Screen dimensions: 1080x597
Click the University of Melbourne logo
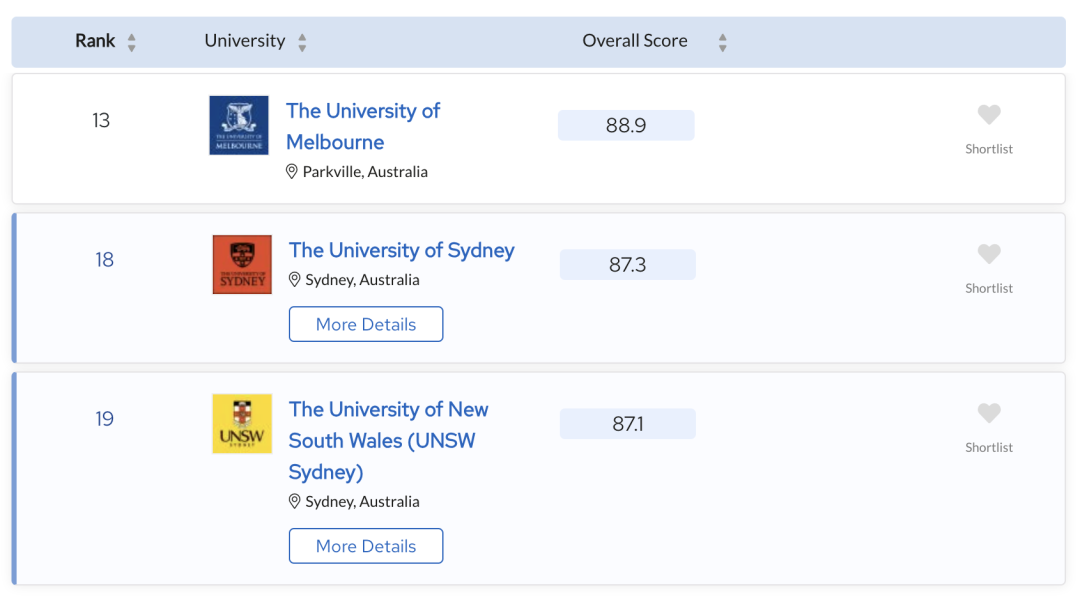239,125
